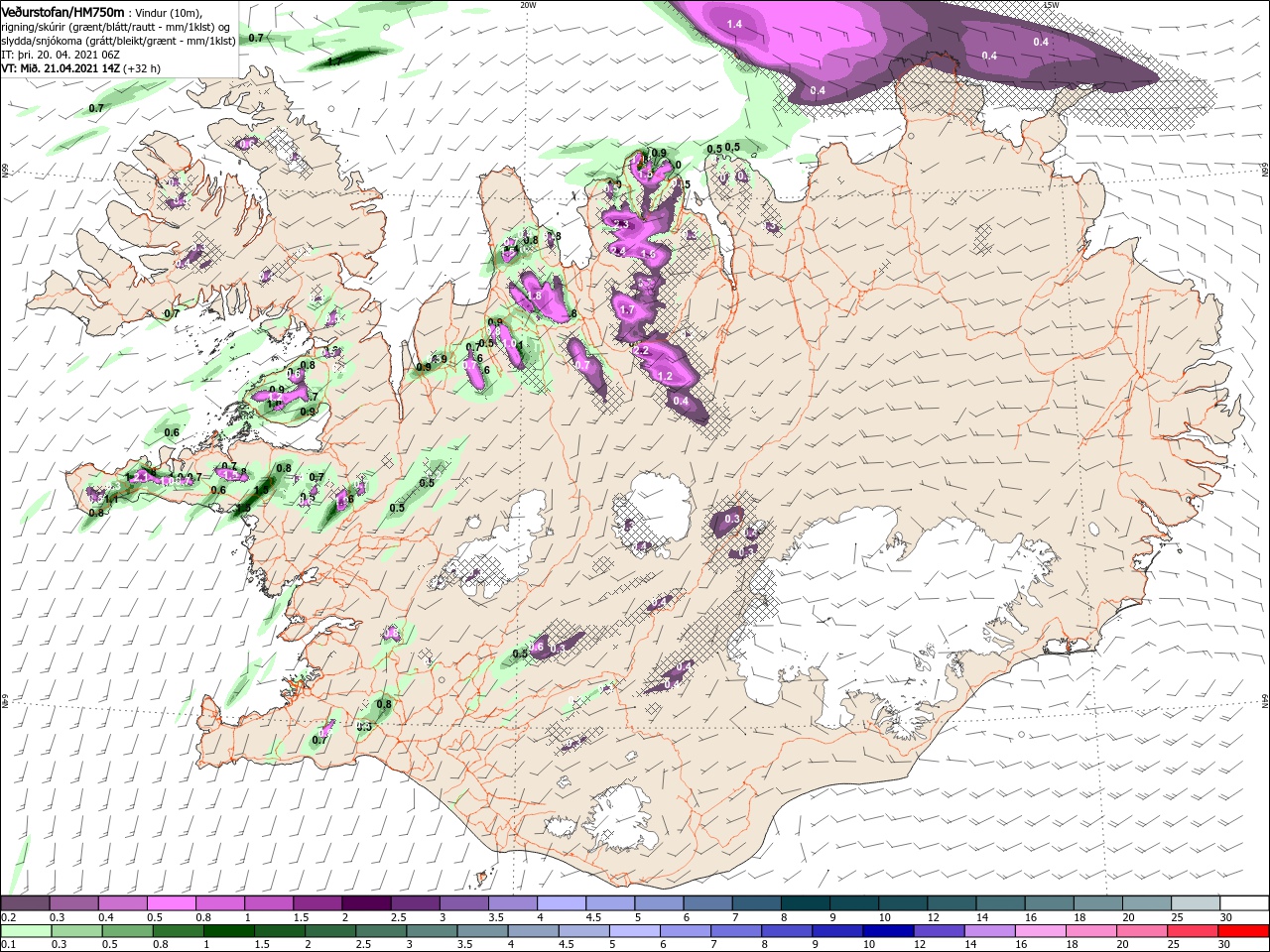Select the green-row rain swatch labeled 0.8

tap(178, 930)
